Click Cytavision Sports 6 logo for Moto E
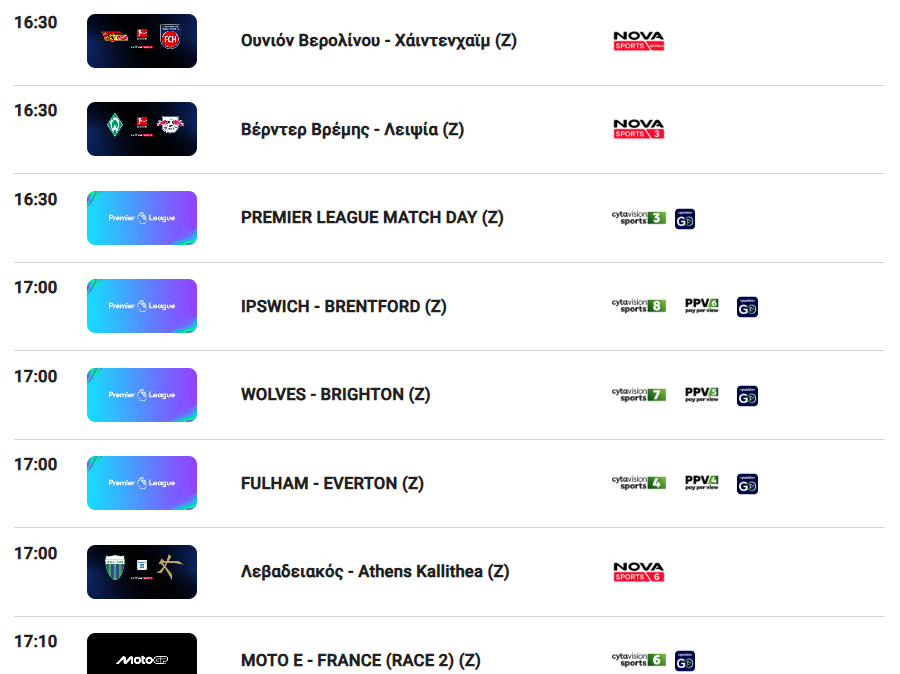This screenshot has height=674, width=900. pyautogui.click(x=639, y=660)
